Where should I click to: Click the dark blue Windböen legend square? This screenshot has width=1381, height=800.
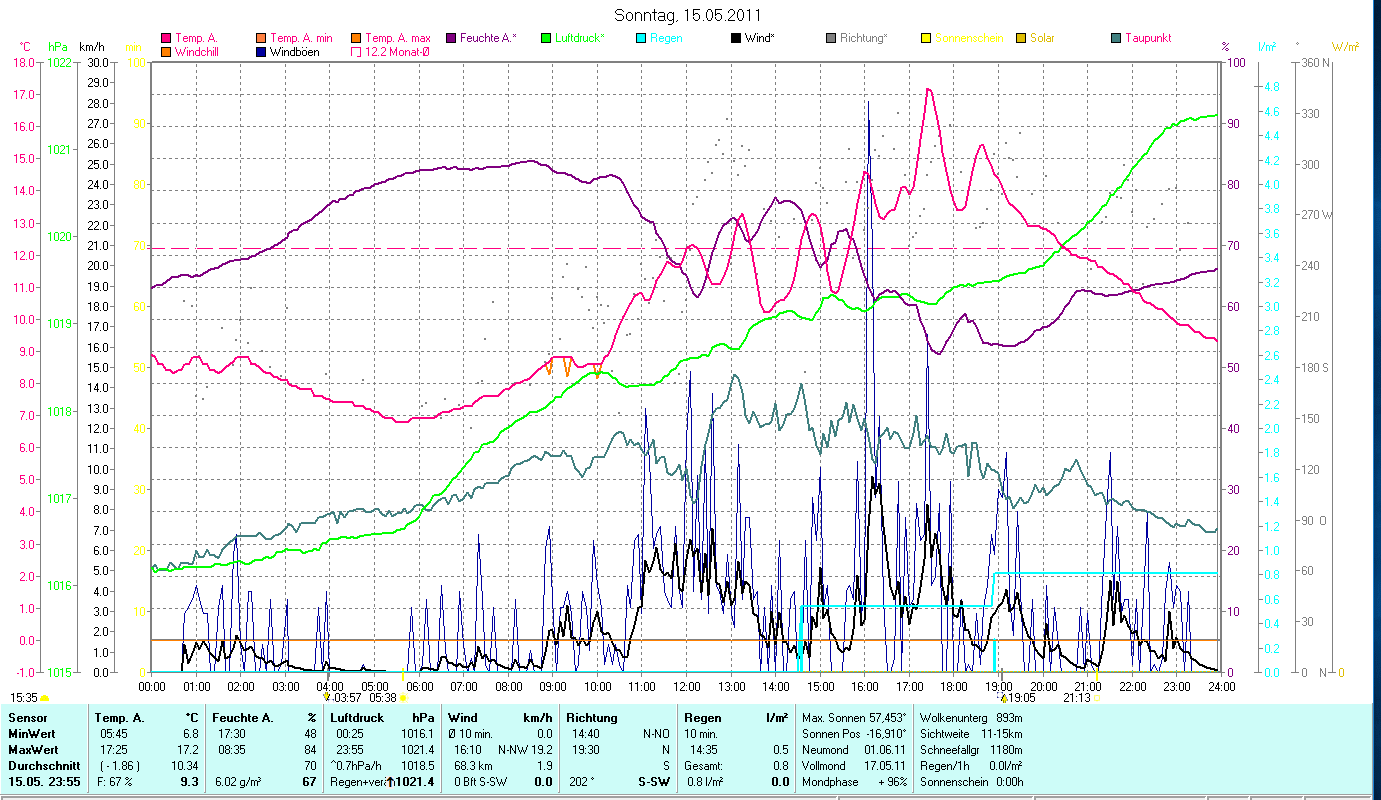click(261, 52)
